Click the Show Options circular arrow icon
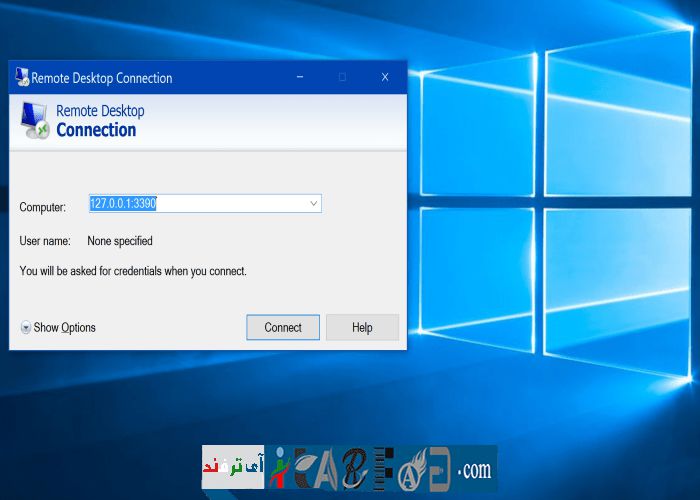Image resolution: width=700 pixels, height=500 pixels. point(26,327)
